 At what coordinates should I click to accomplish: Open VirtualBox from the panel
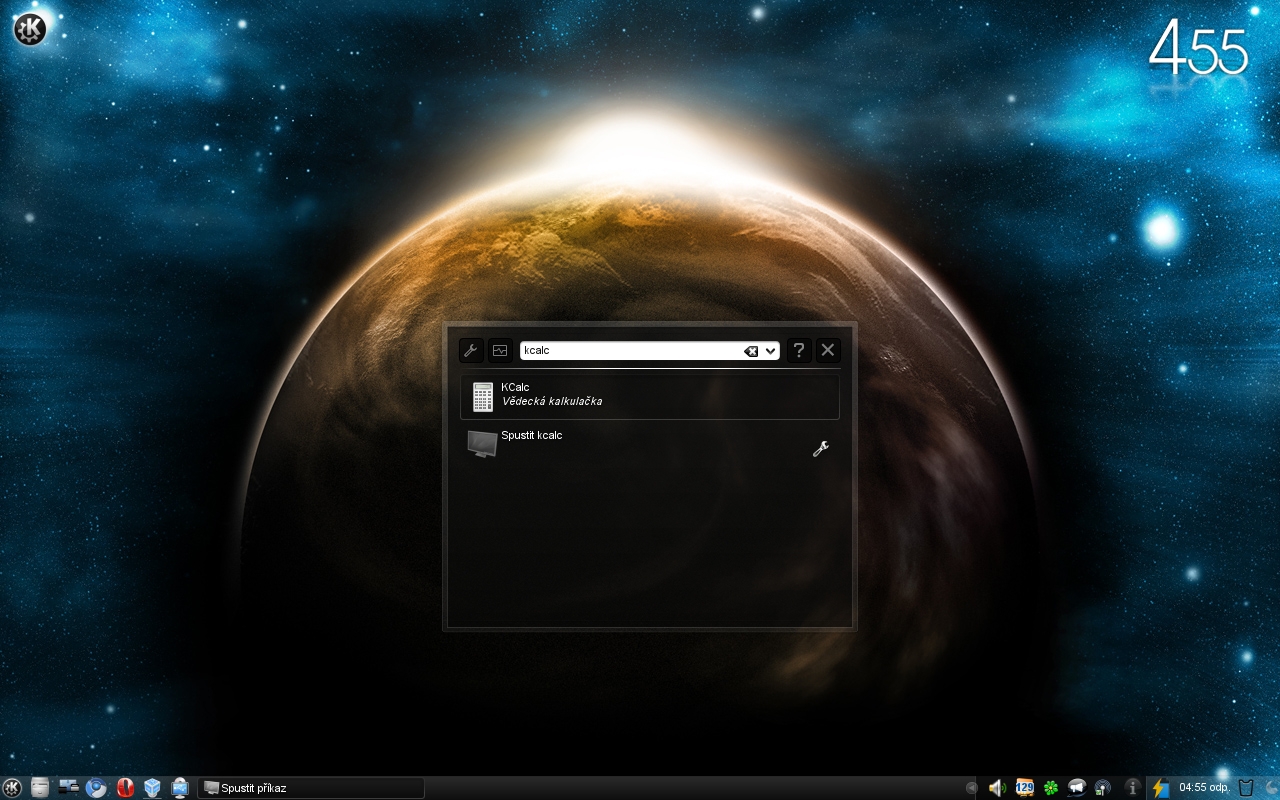pos(152,788)
